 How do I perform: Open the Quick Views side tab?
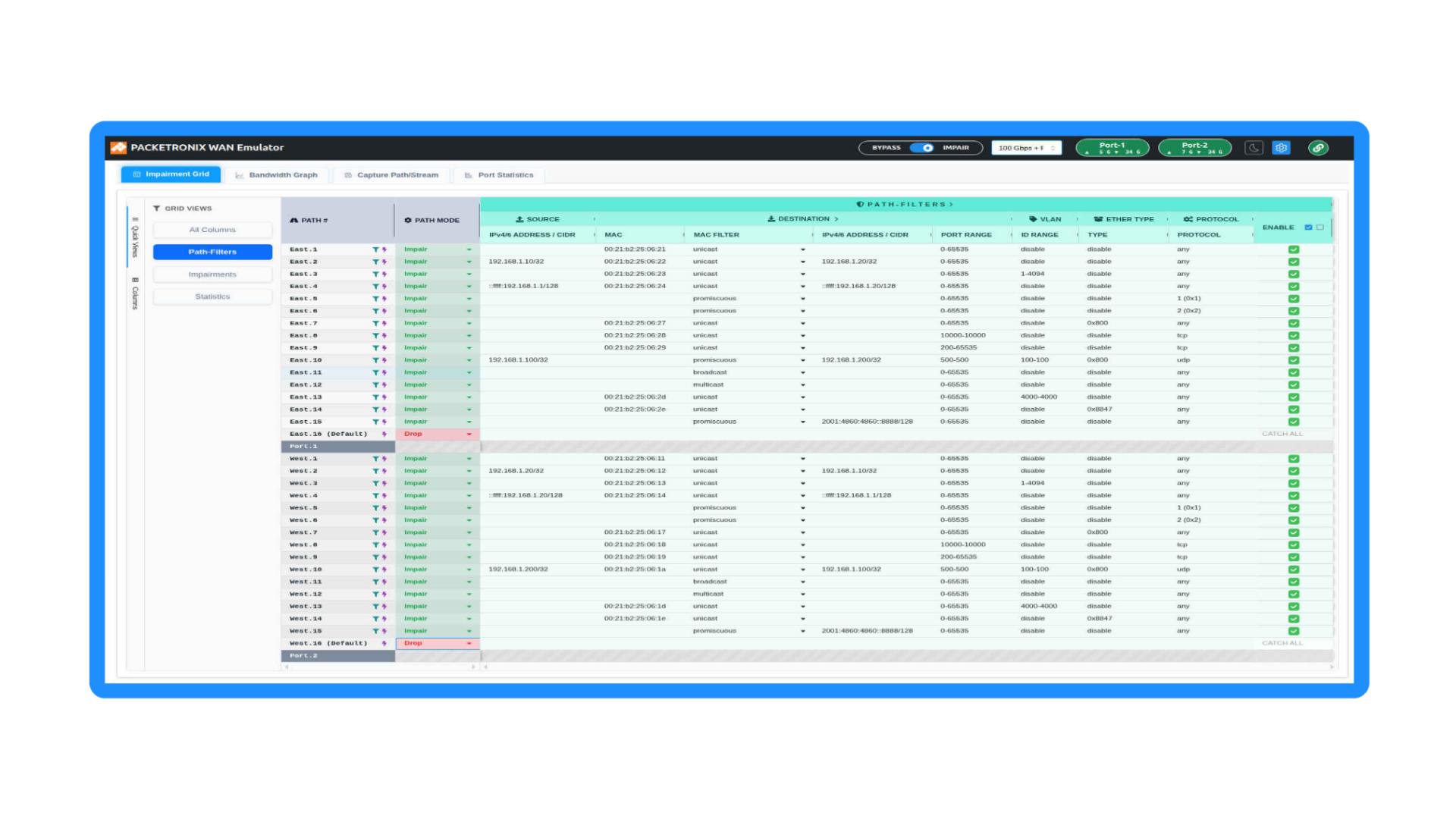coord(135,237)
